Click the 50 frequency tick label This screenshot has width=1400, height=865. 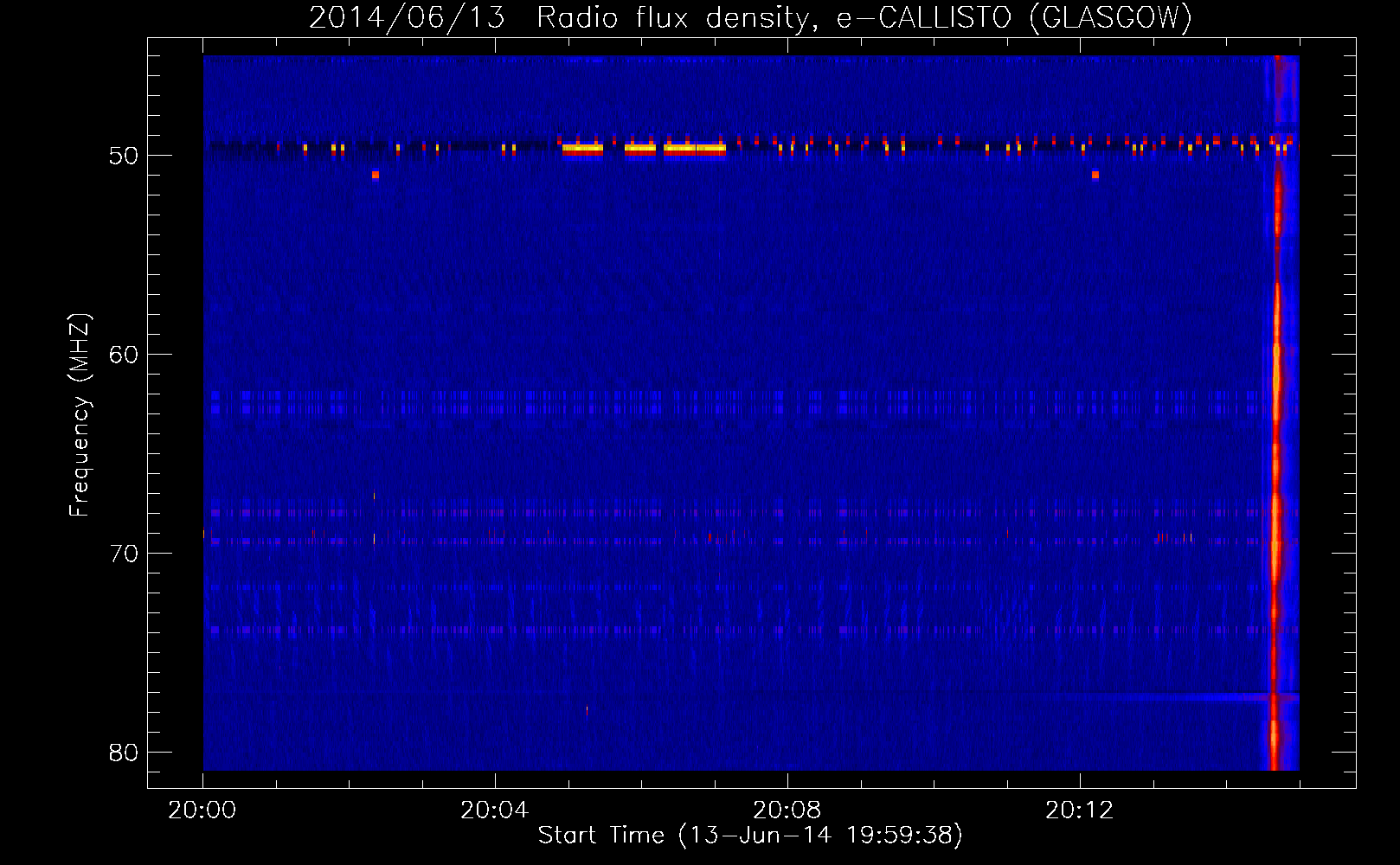click(124, 156)
